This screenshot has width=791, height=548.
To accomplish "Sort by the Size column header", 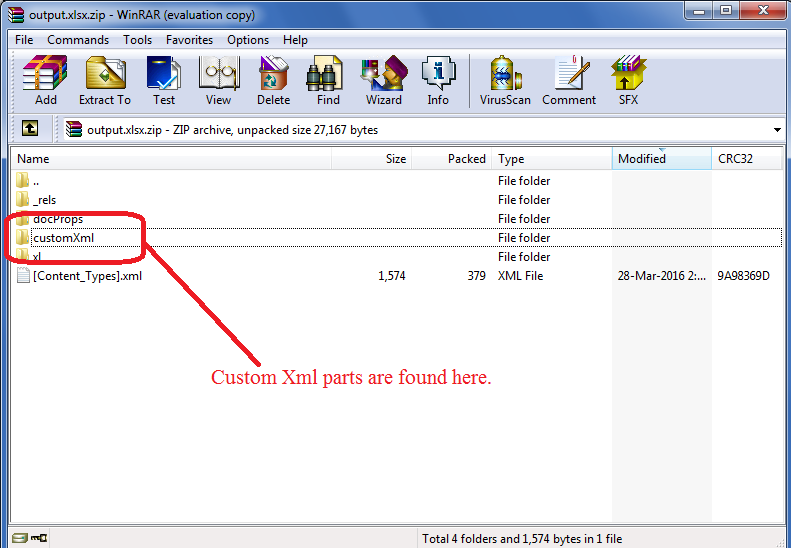I will (x=372, y=158).
